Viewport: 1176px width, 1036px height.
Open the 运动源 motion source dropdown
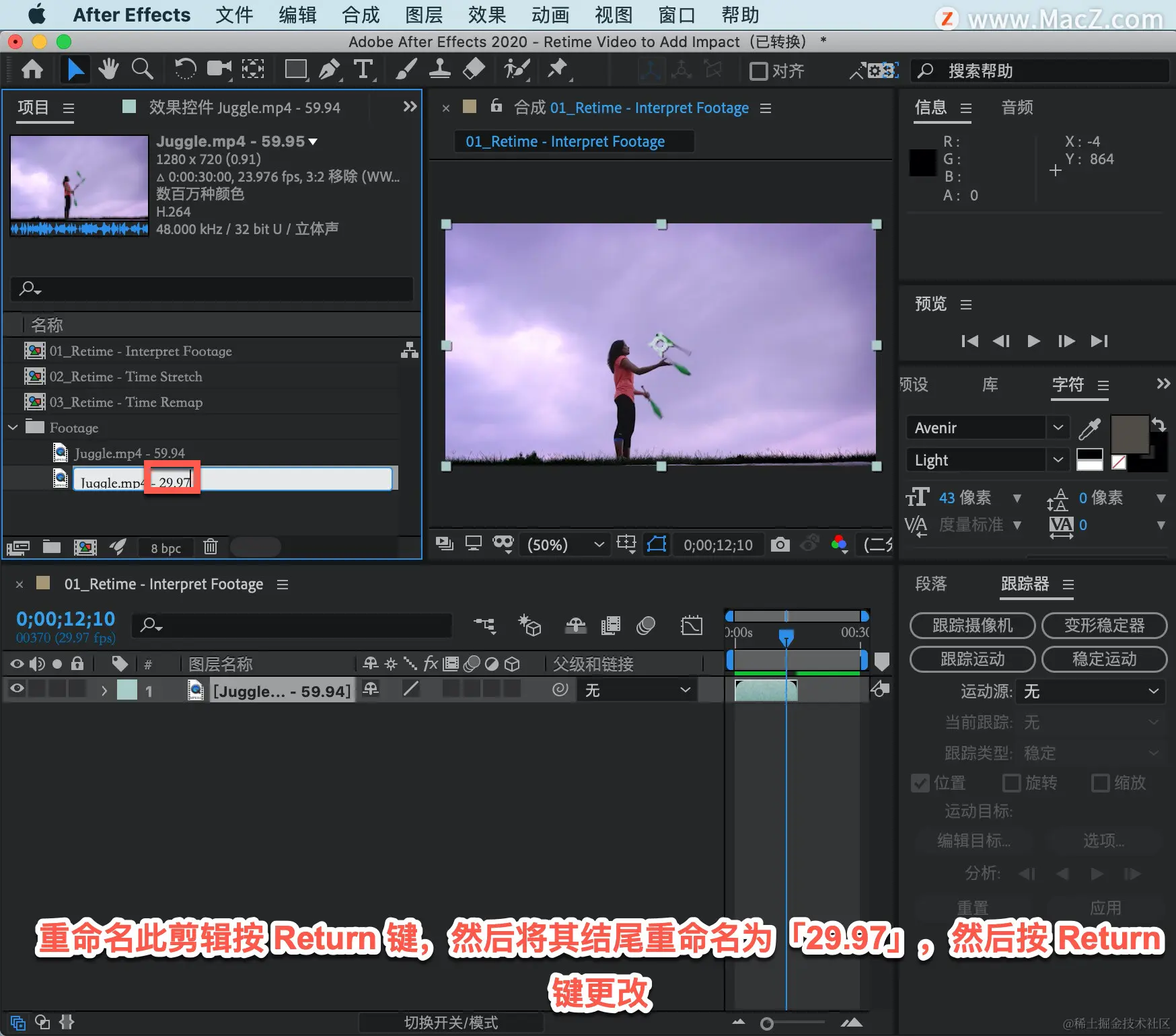pos(1091,692)
